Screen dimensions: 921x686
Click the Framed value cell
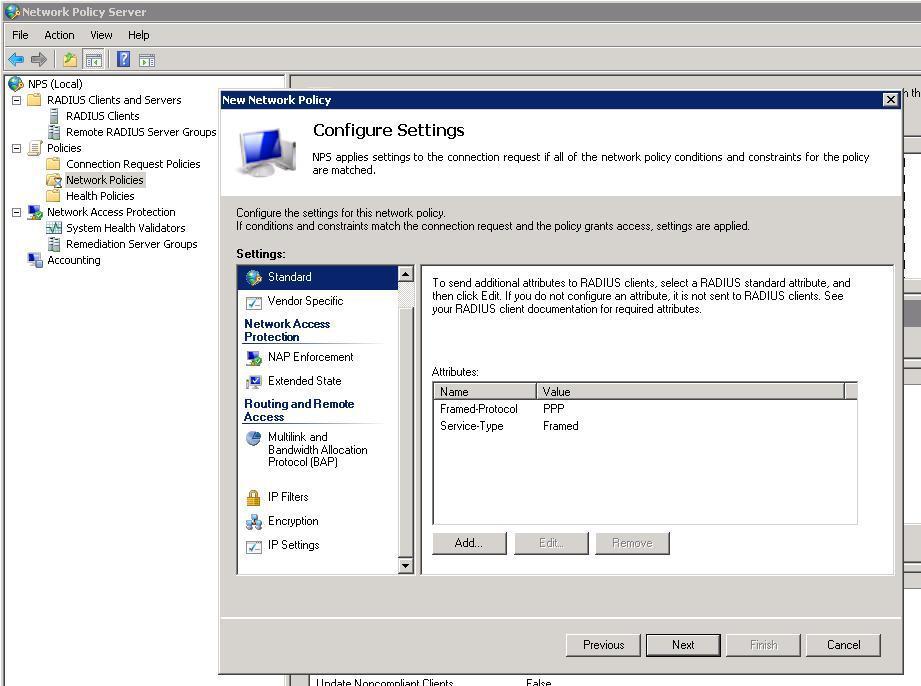[x=560, y=426]
